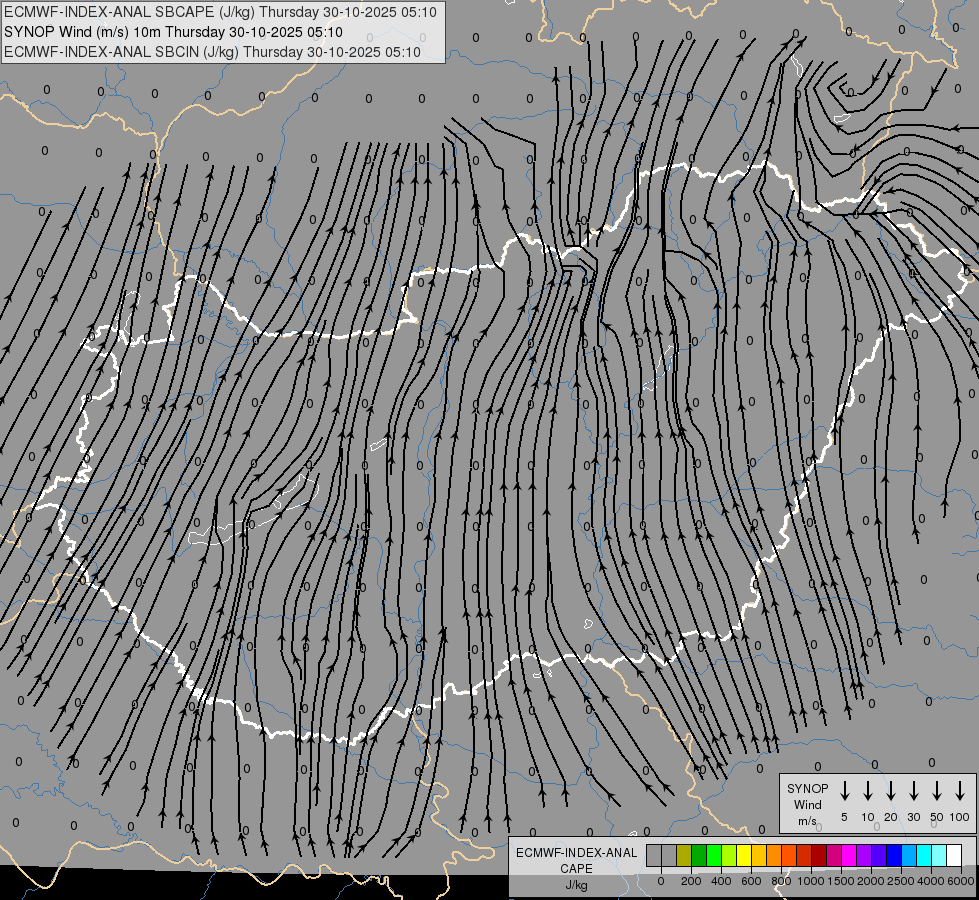Select the sky blue CAPE swatch after 2500
The image size is (979, 900).
tap(910, 855)
